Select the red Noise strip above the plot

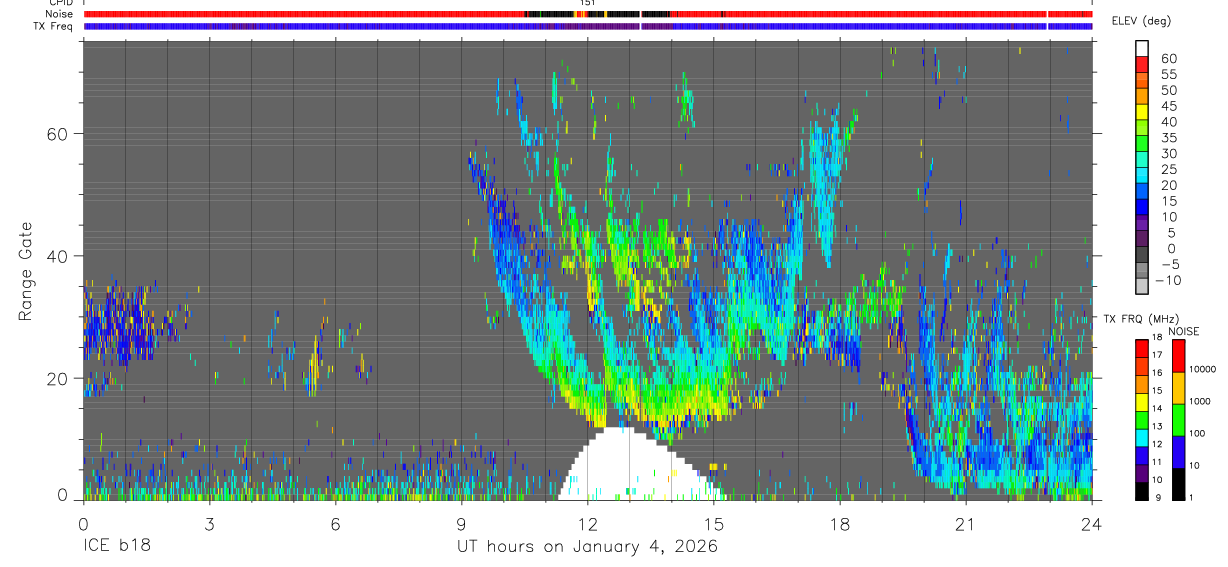point(587,14)
